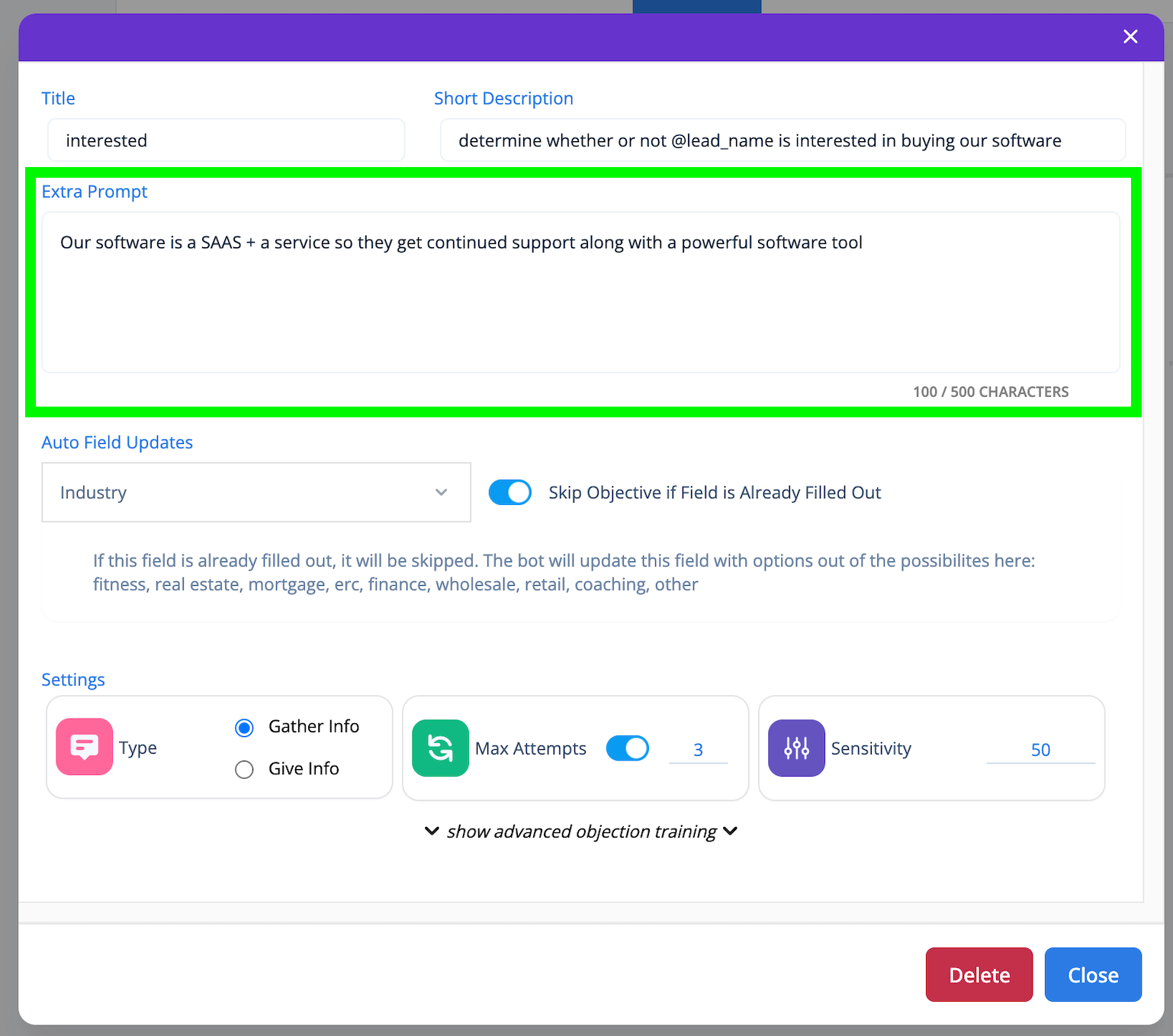Click the Auto Field Updates label
The height and width of the screenshot is (1036, 1173).
pyautogui.click(x=117, y=442)
